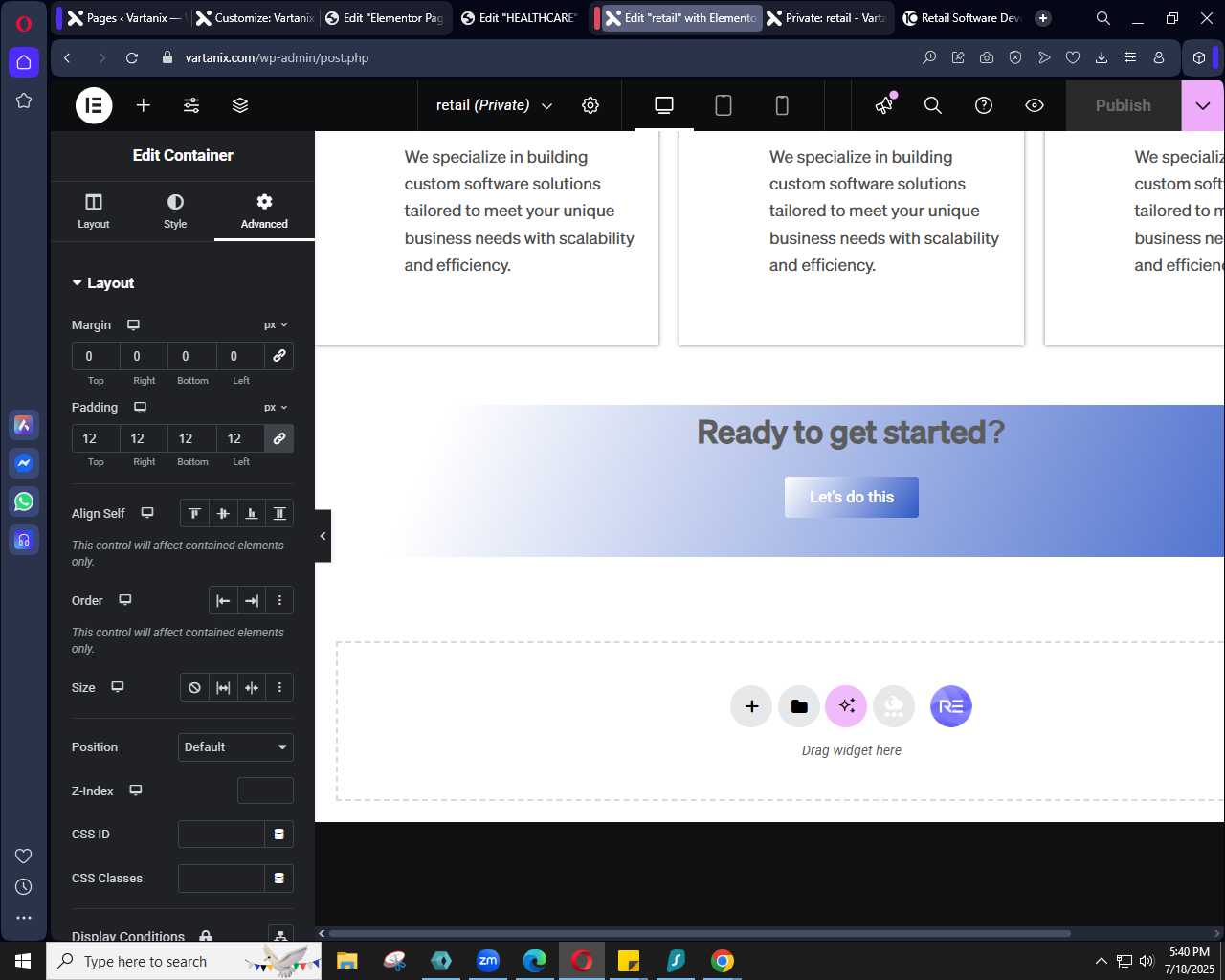Click the Padding Left input field
The height and width of the screenshot is (980, 1225).
[240, 438]
